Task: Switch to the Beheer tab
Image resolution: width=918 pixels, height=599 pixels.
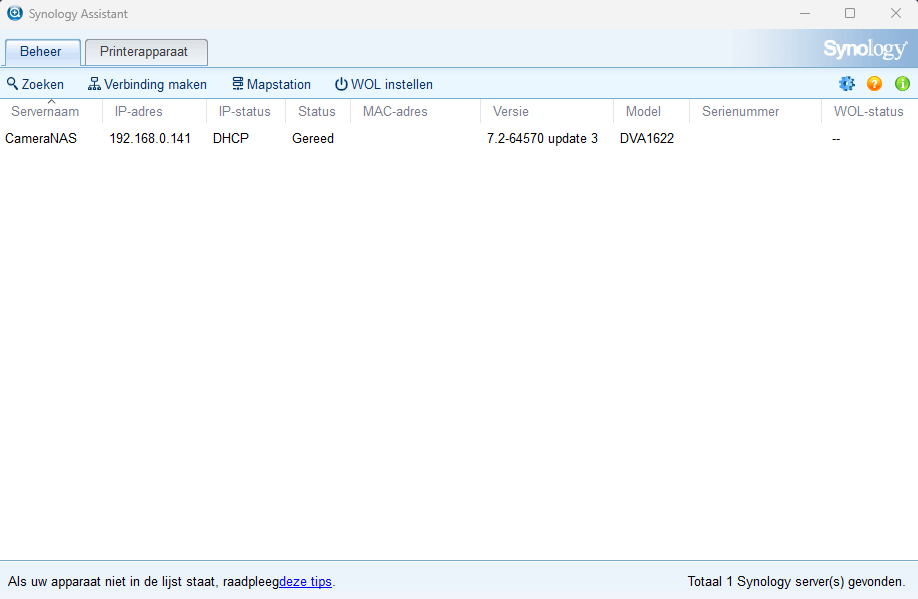Action: pos(41,52)
